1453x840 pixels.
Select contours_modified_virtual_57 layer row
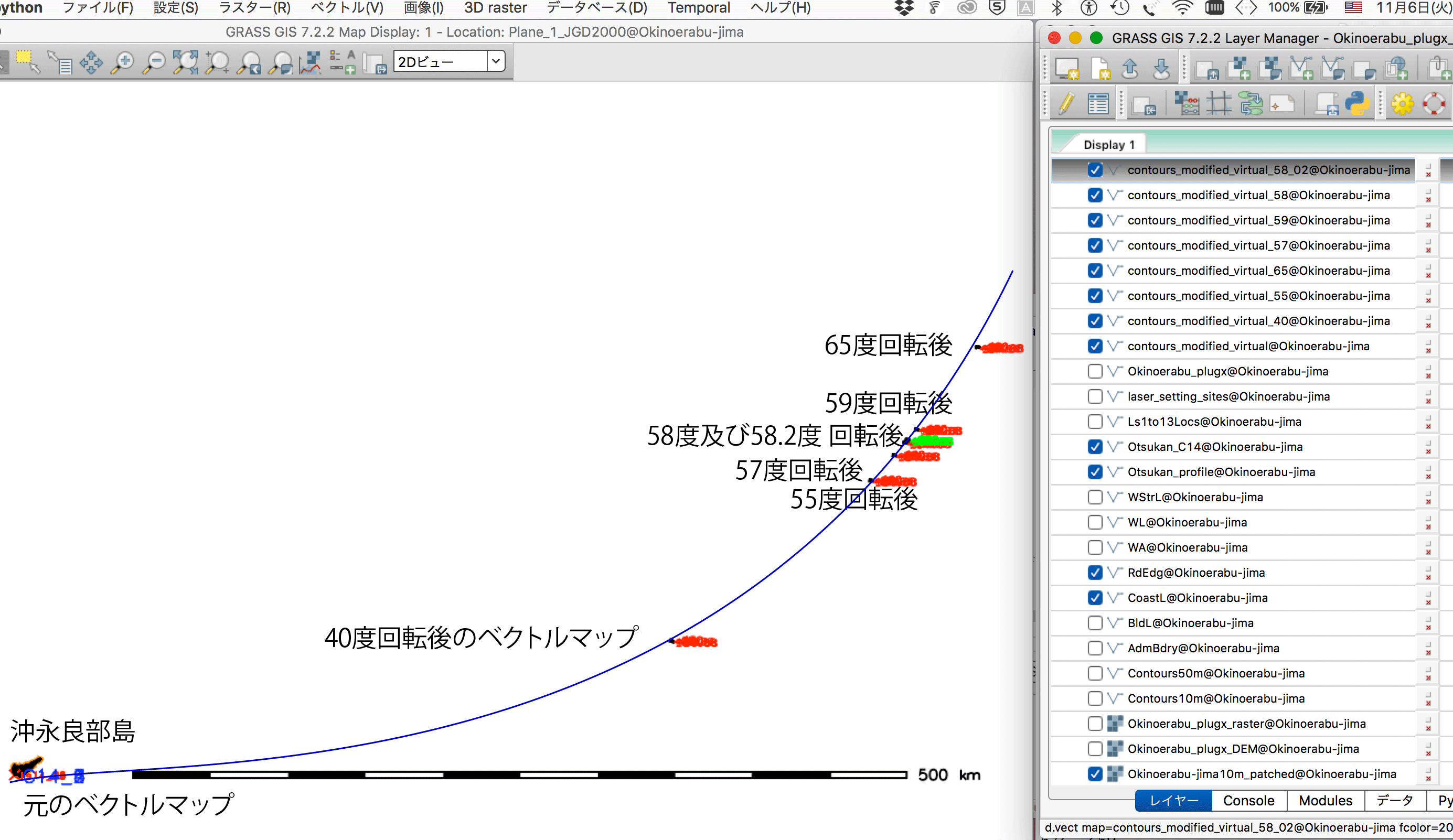pos(1234,245)
